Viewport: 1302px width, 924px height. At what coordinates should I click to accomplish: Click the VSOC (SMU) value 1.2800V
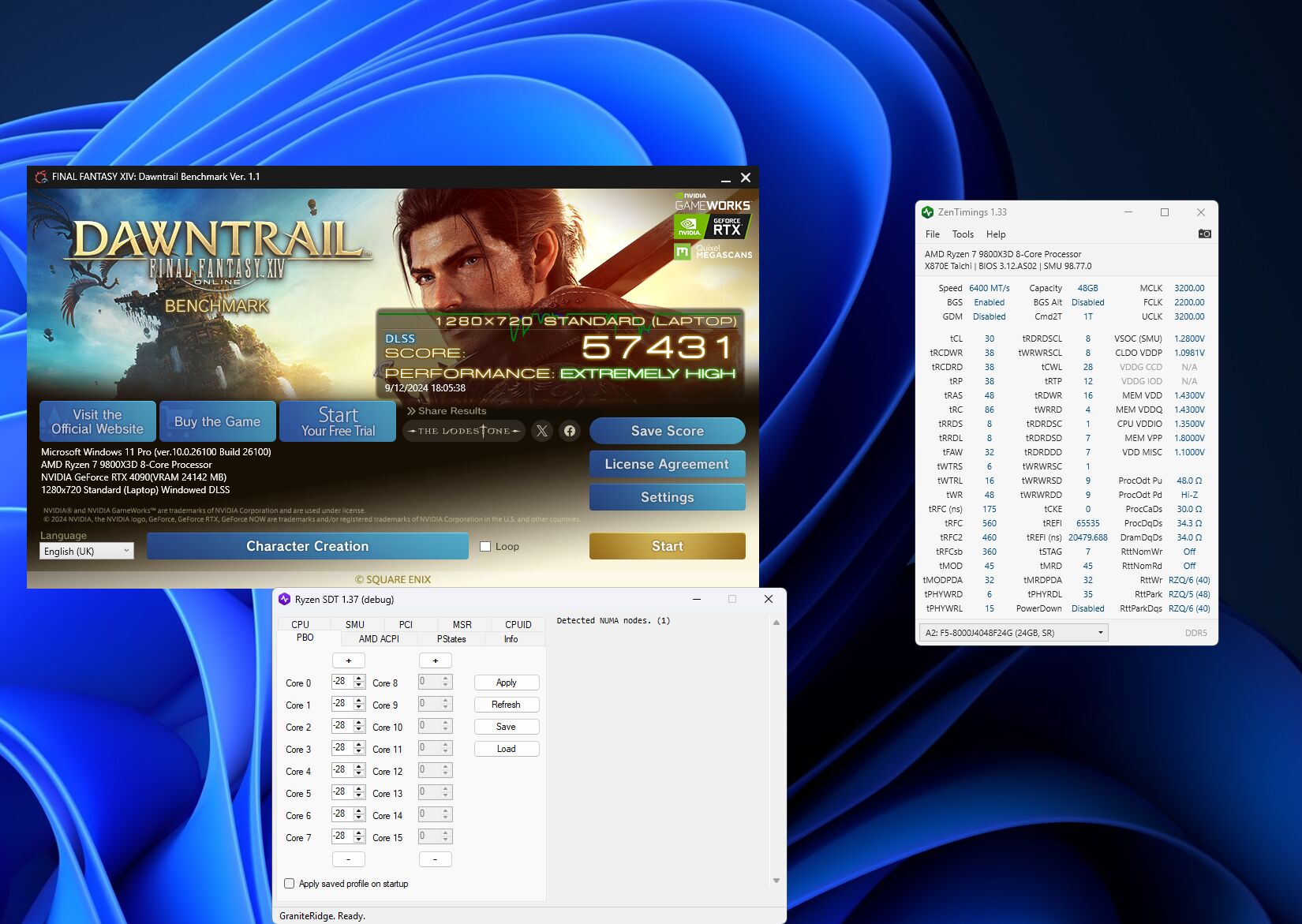click(x=1189, y=339)
